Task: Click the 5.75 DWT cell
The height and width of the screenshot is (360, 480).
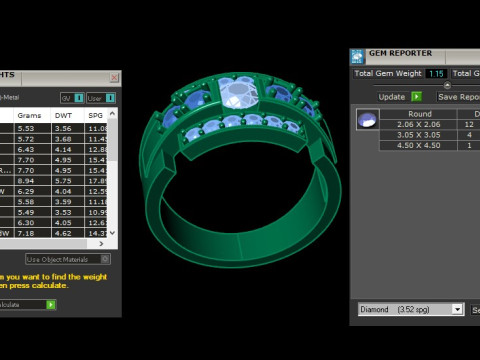Action: (68, 181)
